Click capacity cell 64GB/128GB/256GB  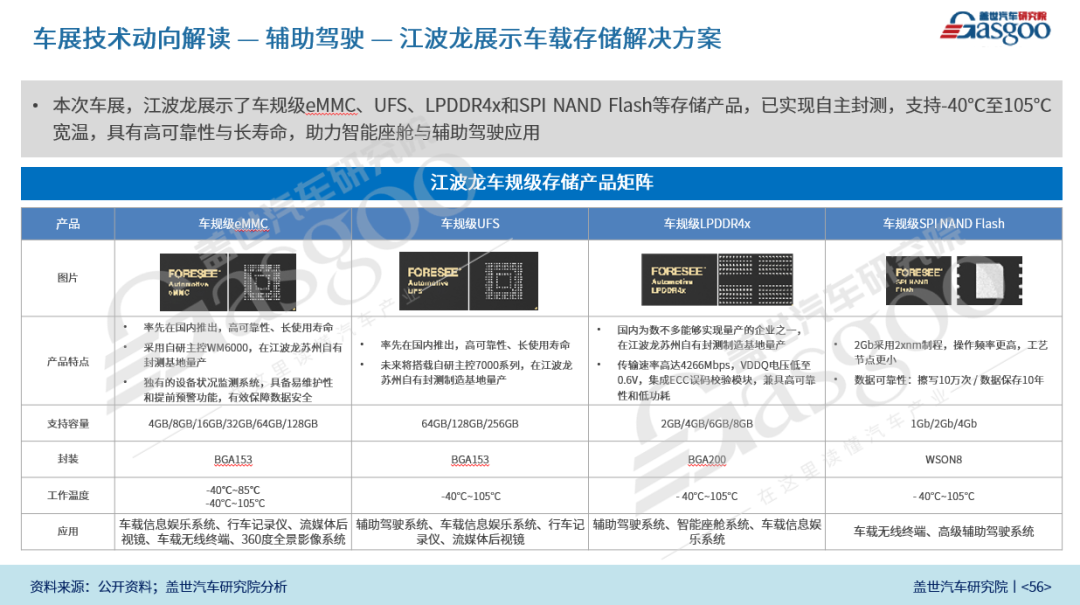[x=470, y=424]
